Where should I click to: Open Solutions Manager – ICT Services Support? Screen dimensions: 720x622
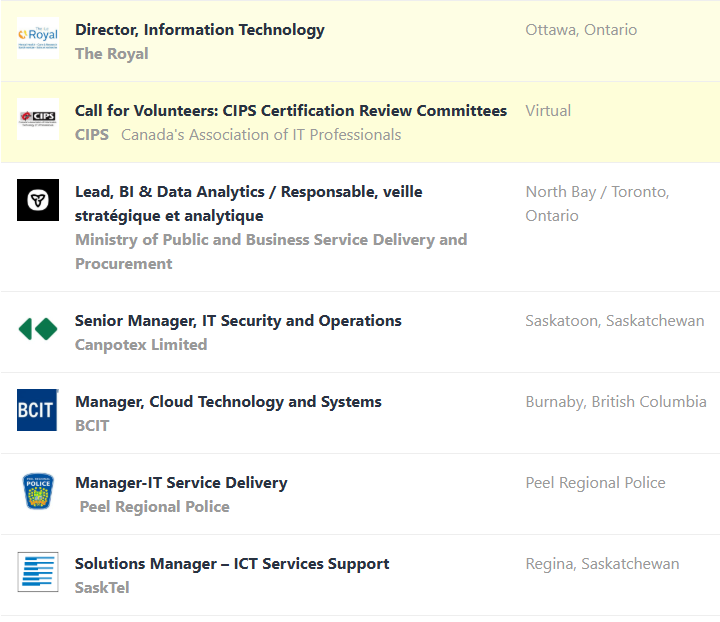232,564
